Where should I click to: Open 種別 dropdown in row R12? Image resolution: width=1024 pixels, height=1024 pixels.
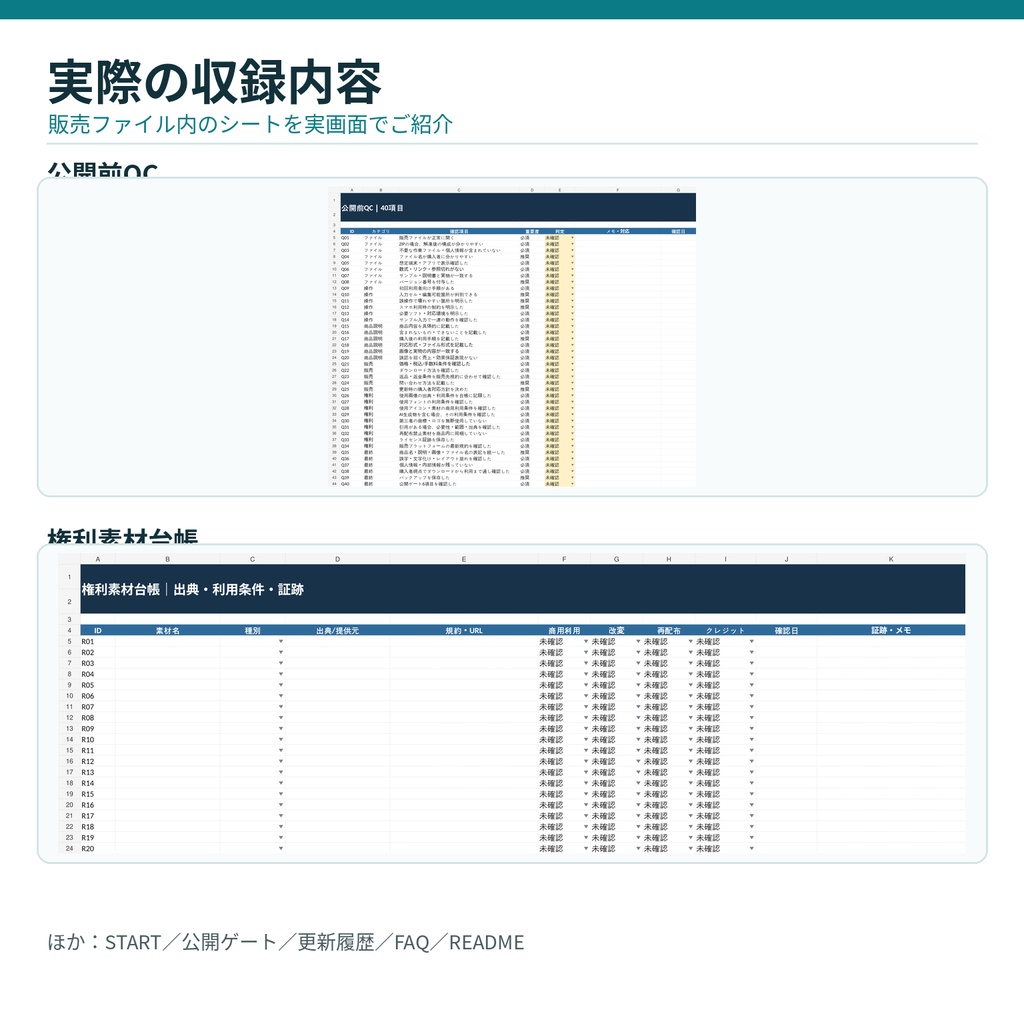point(281,761)
